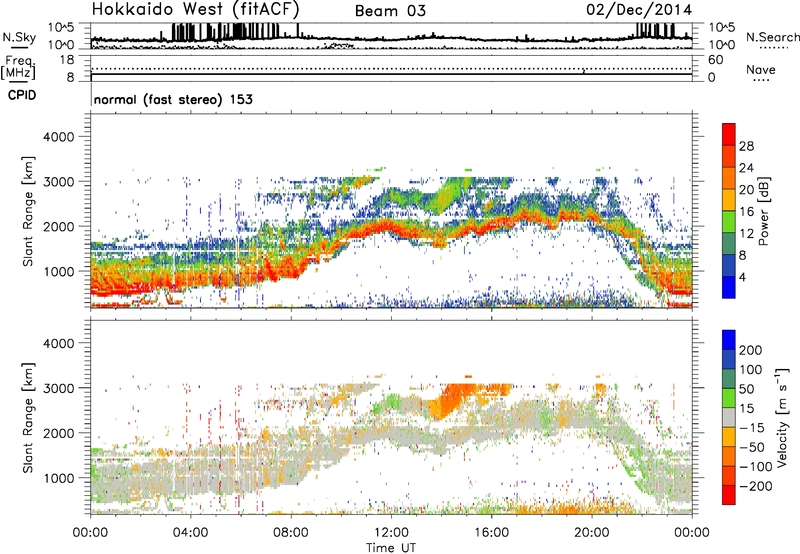Click the '20:00' time axis label
This screenshot has width=800, height=554.
pyautogui.click(x=592, y=533)
